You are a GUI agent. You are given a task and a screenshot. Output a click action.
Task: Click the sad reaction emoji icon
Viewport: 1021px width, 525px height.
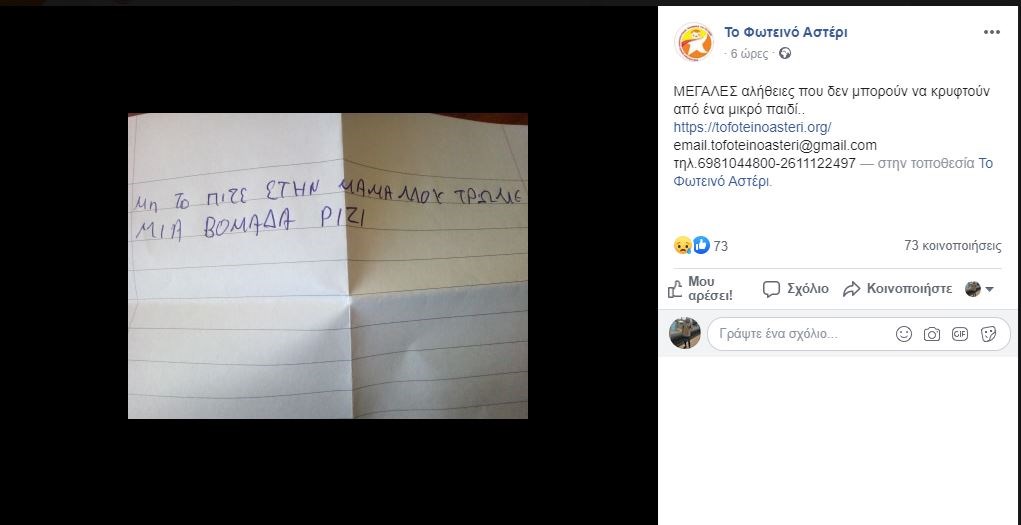point(682,246)
